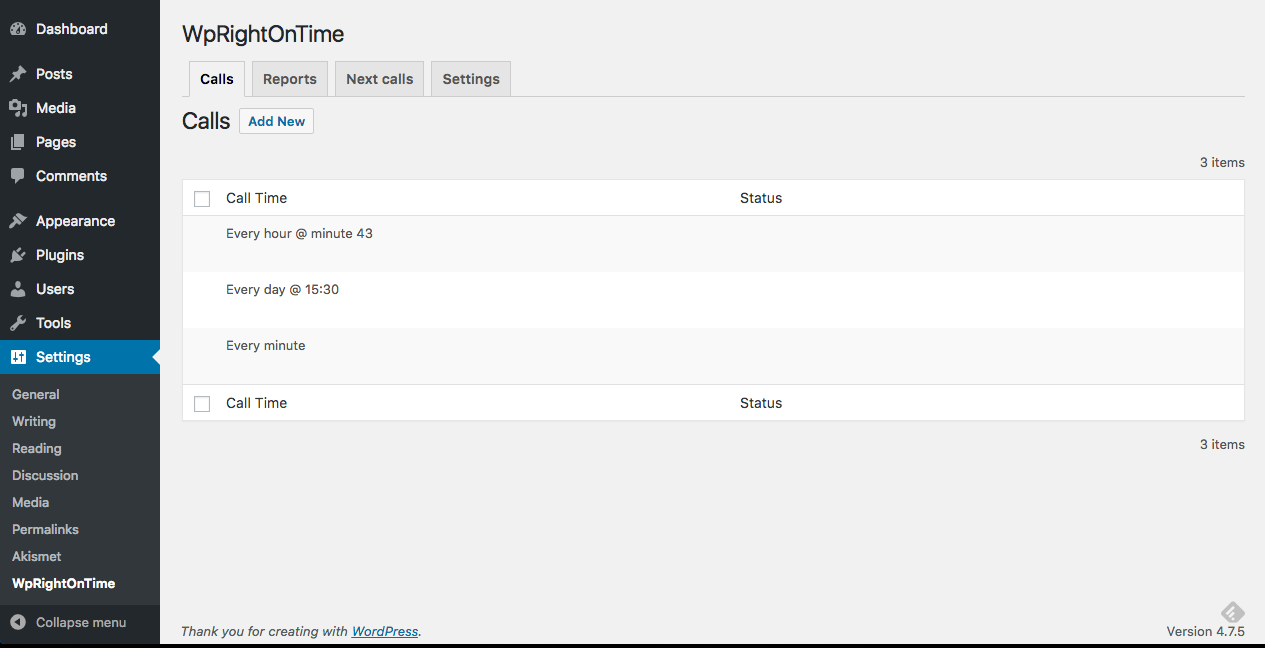
Task: Open Akismet settings submenu
Action: point(37,557)
